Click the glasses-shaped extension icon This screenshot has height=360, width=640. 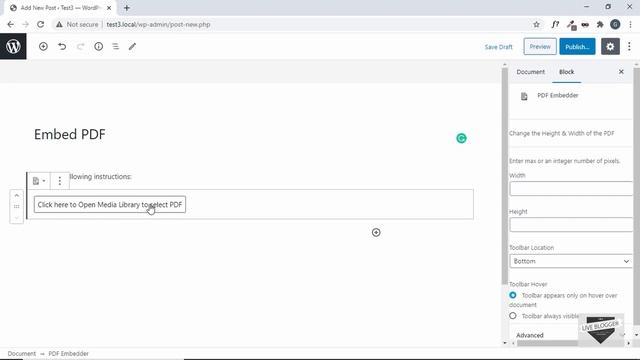(585, 24)
